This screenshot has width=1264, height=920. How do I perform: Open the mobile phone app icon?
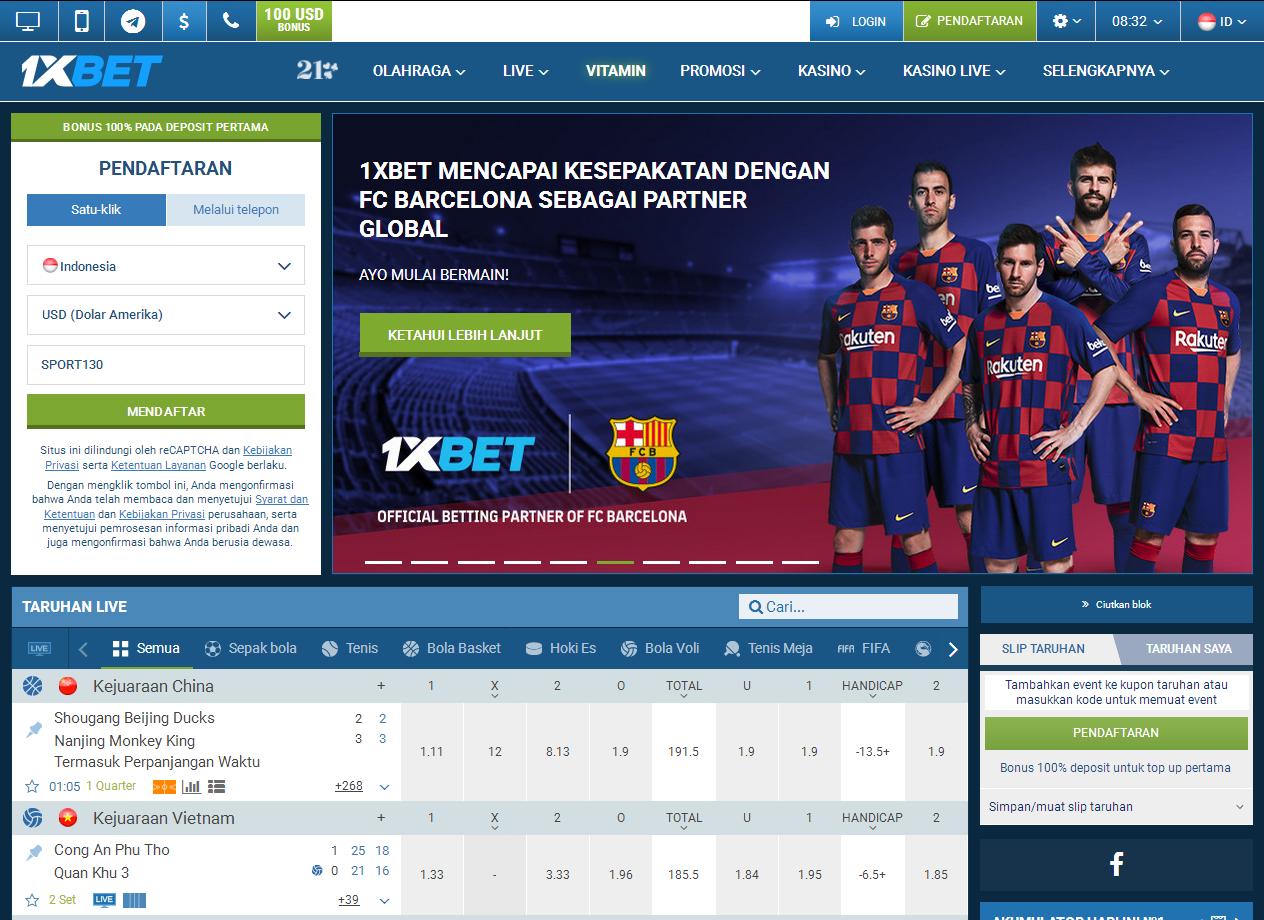click(82, 20)
